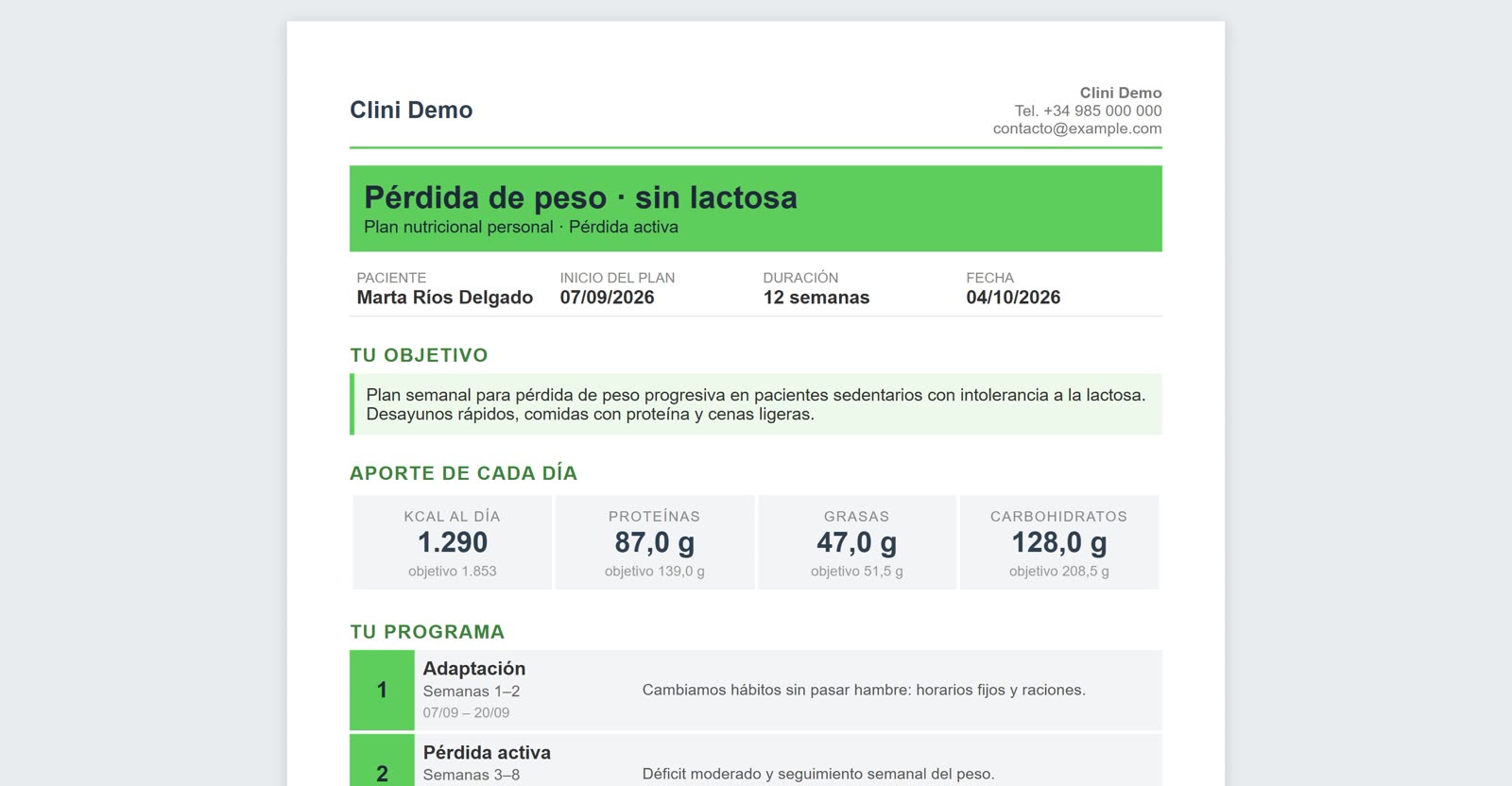
Task: Click the description 'Déficit moderado y seguimiento semanal'
Action: click(x=818, y=775)
